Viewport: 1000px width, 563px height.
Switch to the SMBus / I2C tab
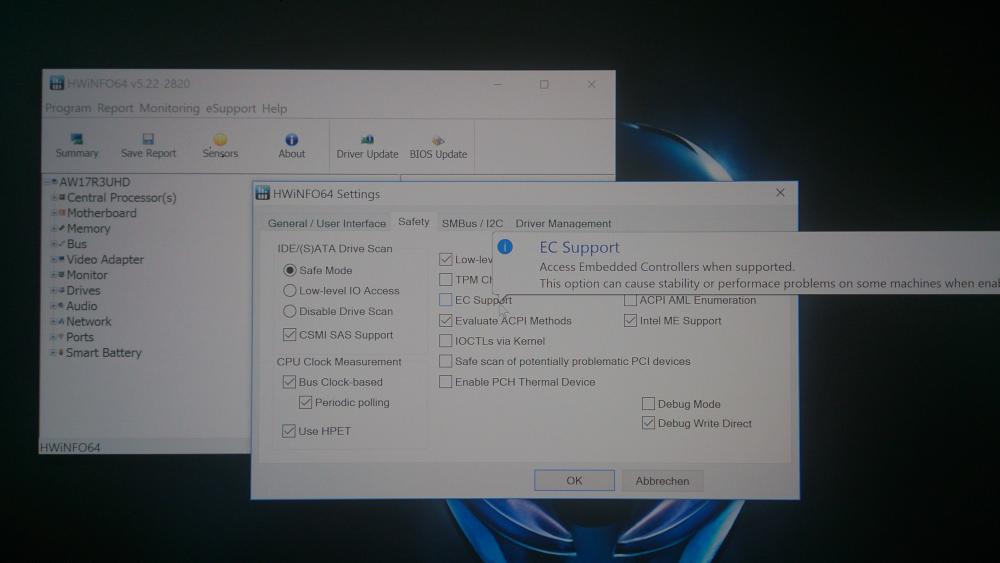click(x=472, y=224)
